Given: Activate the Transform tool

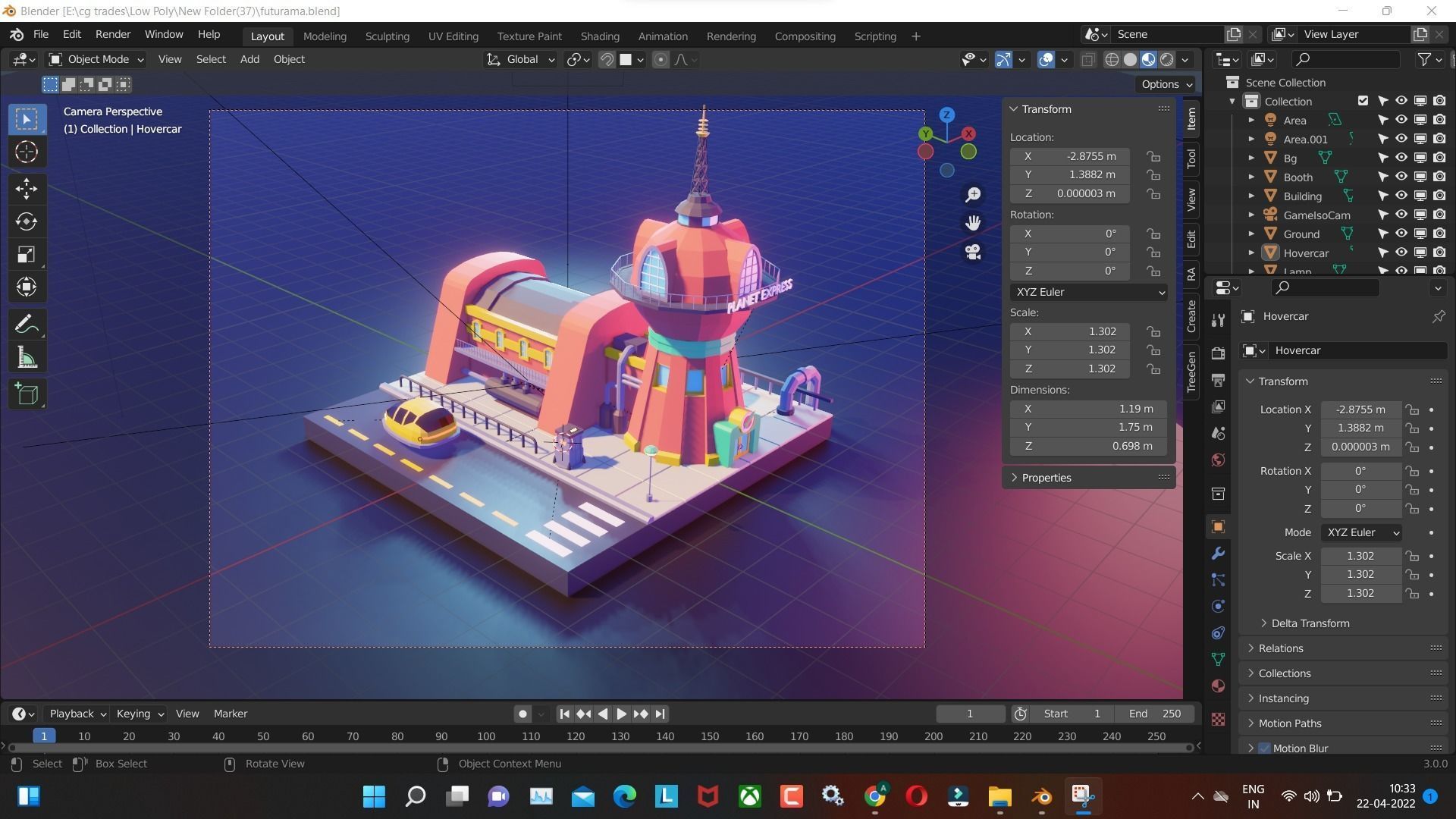Looking at the screenshot, I should pyautogui.click(x=27, y=287).
